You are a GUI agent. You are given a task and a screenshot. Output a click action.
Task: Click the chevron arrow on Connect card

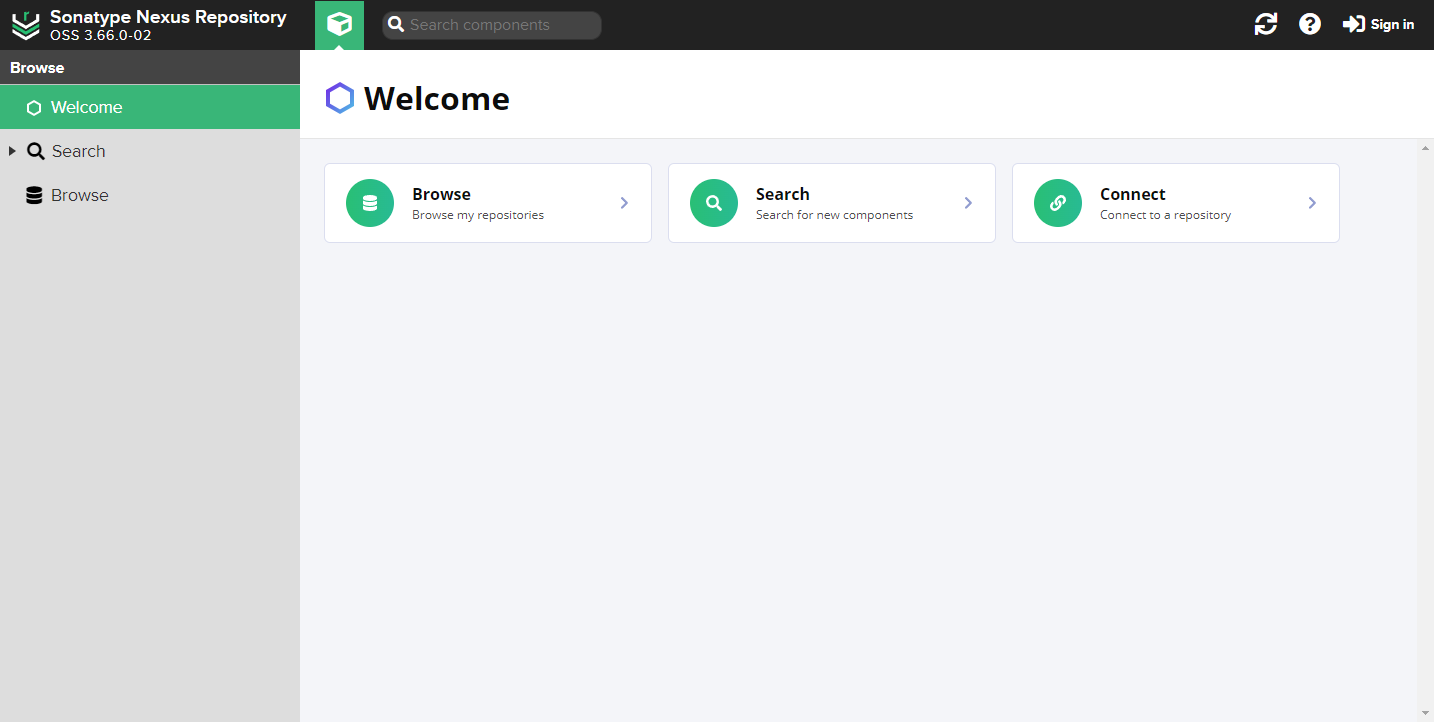tap(1312, 203)
